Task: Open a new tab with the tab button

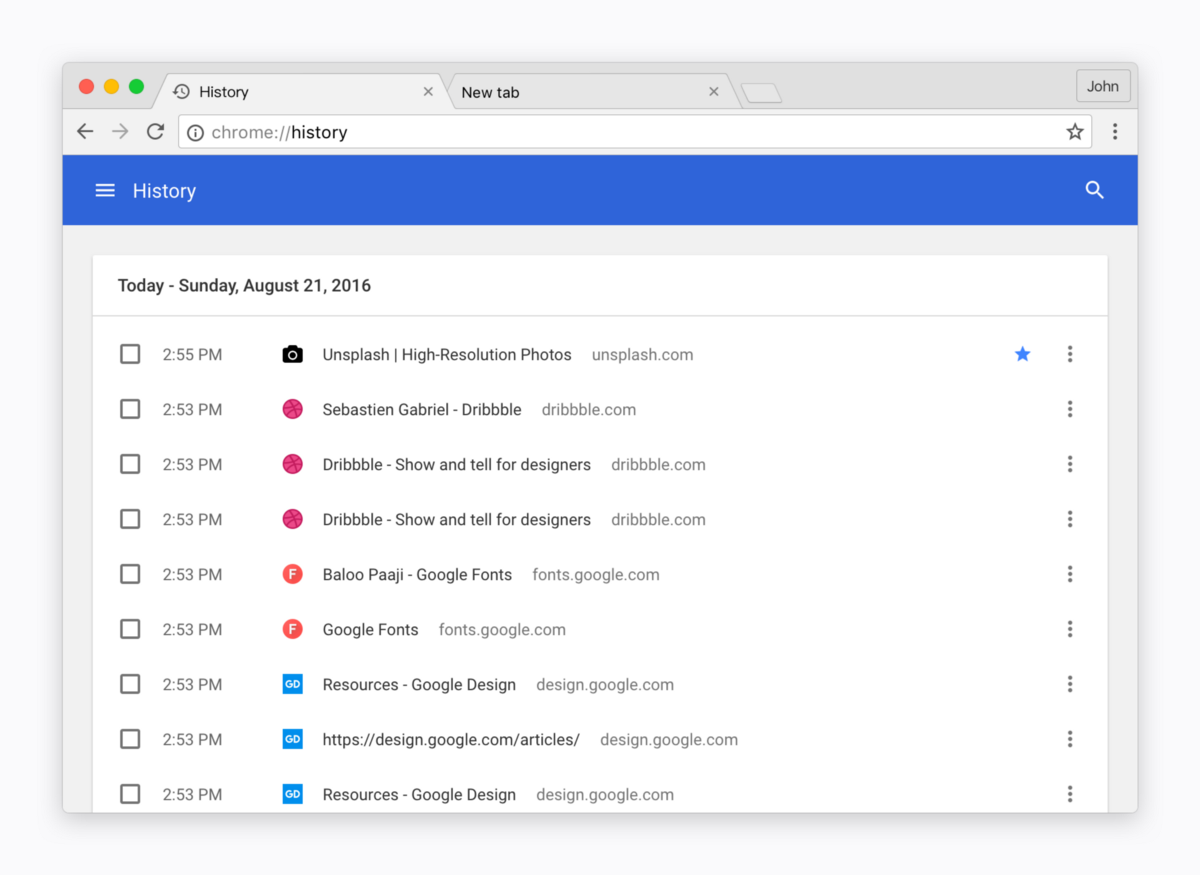Action: 762,93
